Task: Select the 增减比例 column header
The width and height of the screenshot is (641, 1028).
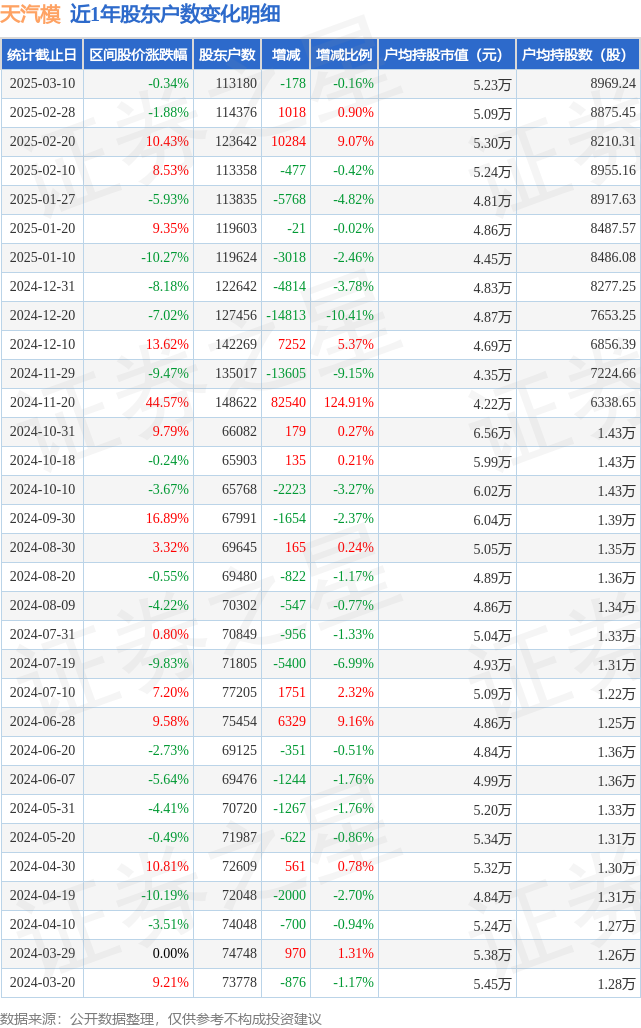Action: point(344,54)
